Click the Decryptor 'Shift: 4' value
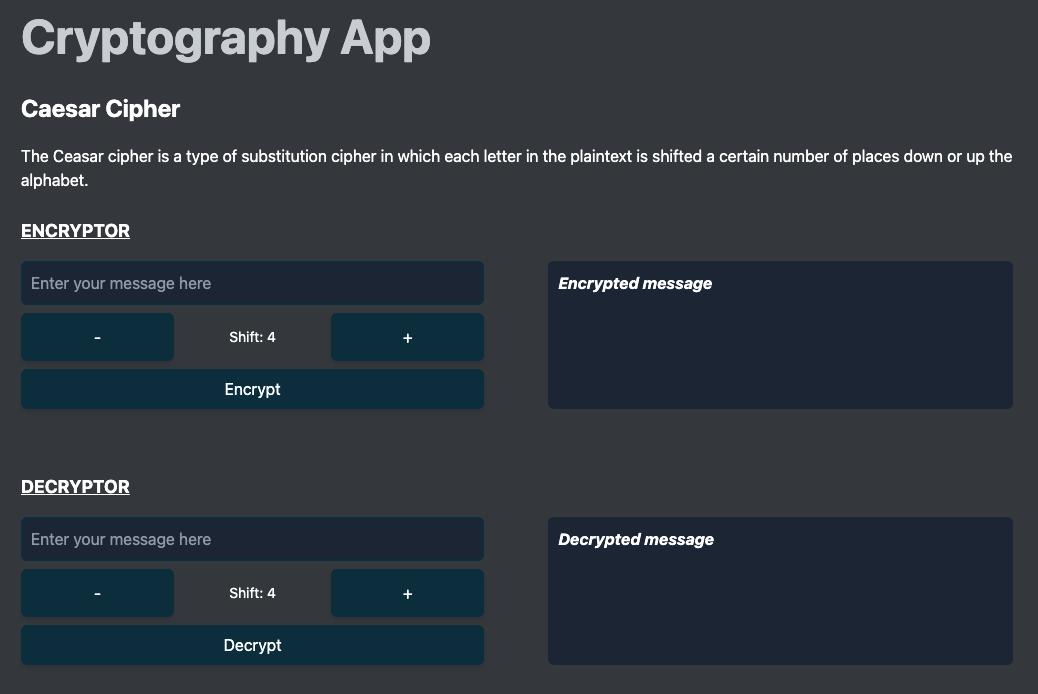Image resolution: width=1038 pixels, height=694 pixels. click(252, 593)
